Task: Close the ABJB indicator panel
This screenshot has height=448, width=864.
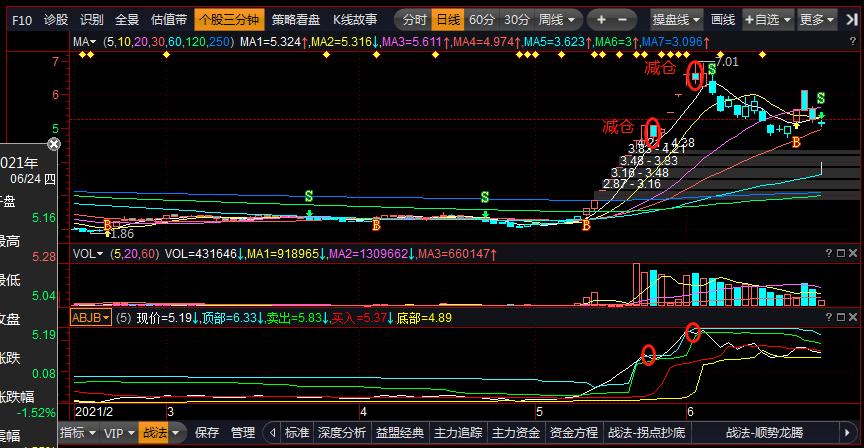Action: coord(853,317)
